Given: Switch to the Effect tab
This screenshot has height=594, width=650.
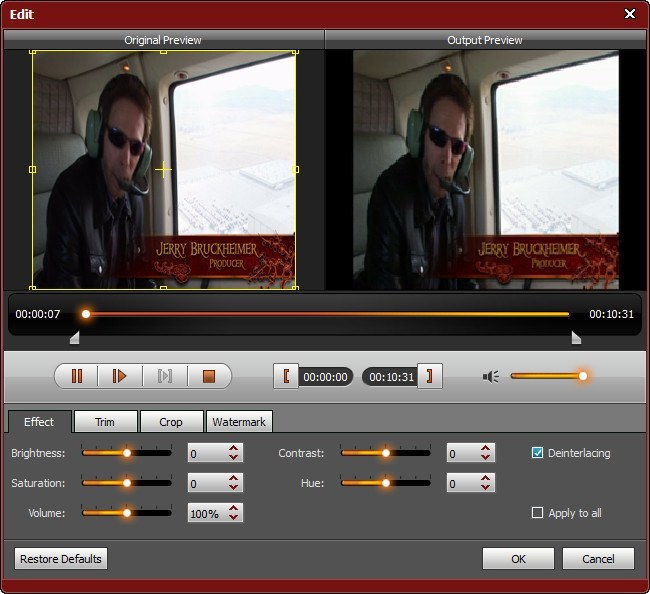Looking at the screenshot, I should coord(39,422).
